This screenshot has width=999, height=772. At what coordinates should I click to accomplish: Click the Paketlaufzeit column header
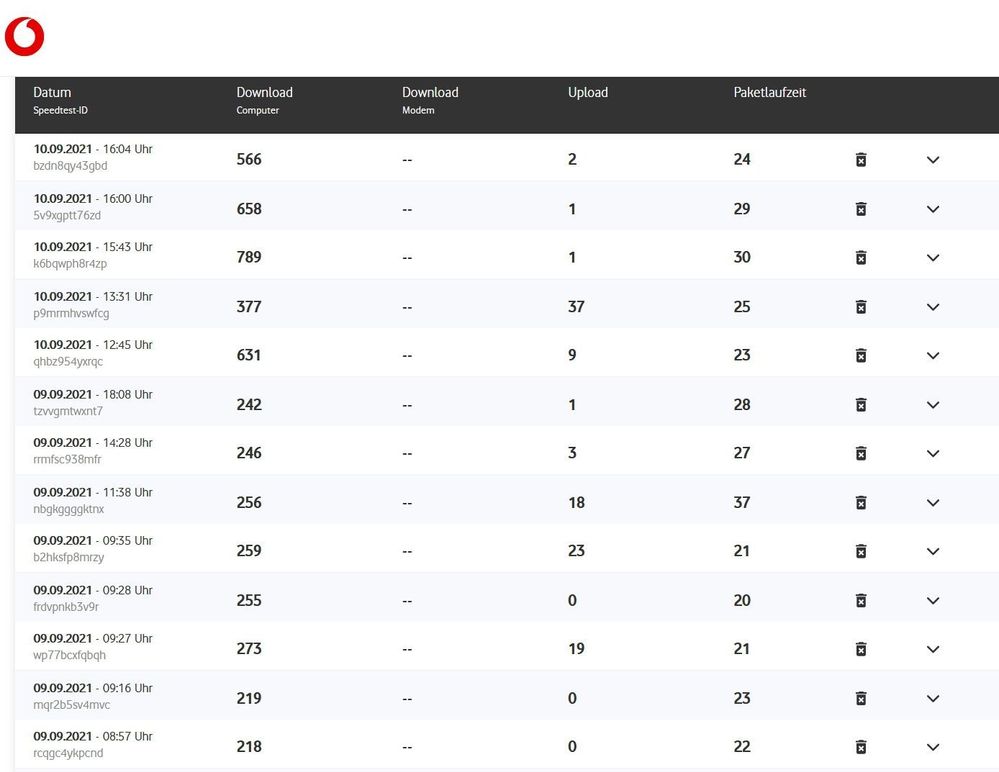[769, 93]
